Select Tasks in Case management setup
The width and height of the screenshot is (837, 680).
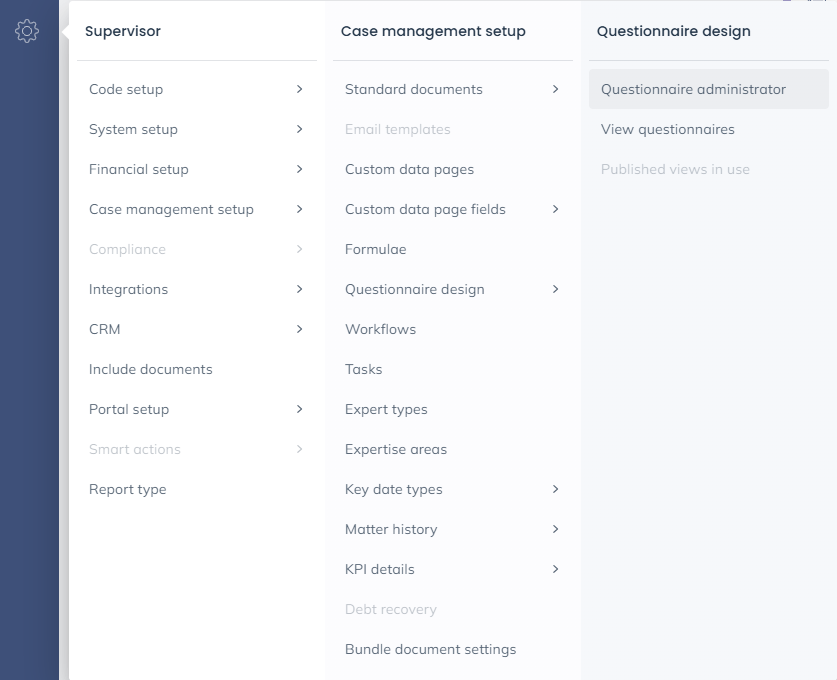click(363, 369)
